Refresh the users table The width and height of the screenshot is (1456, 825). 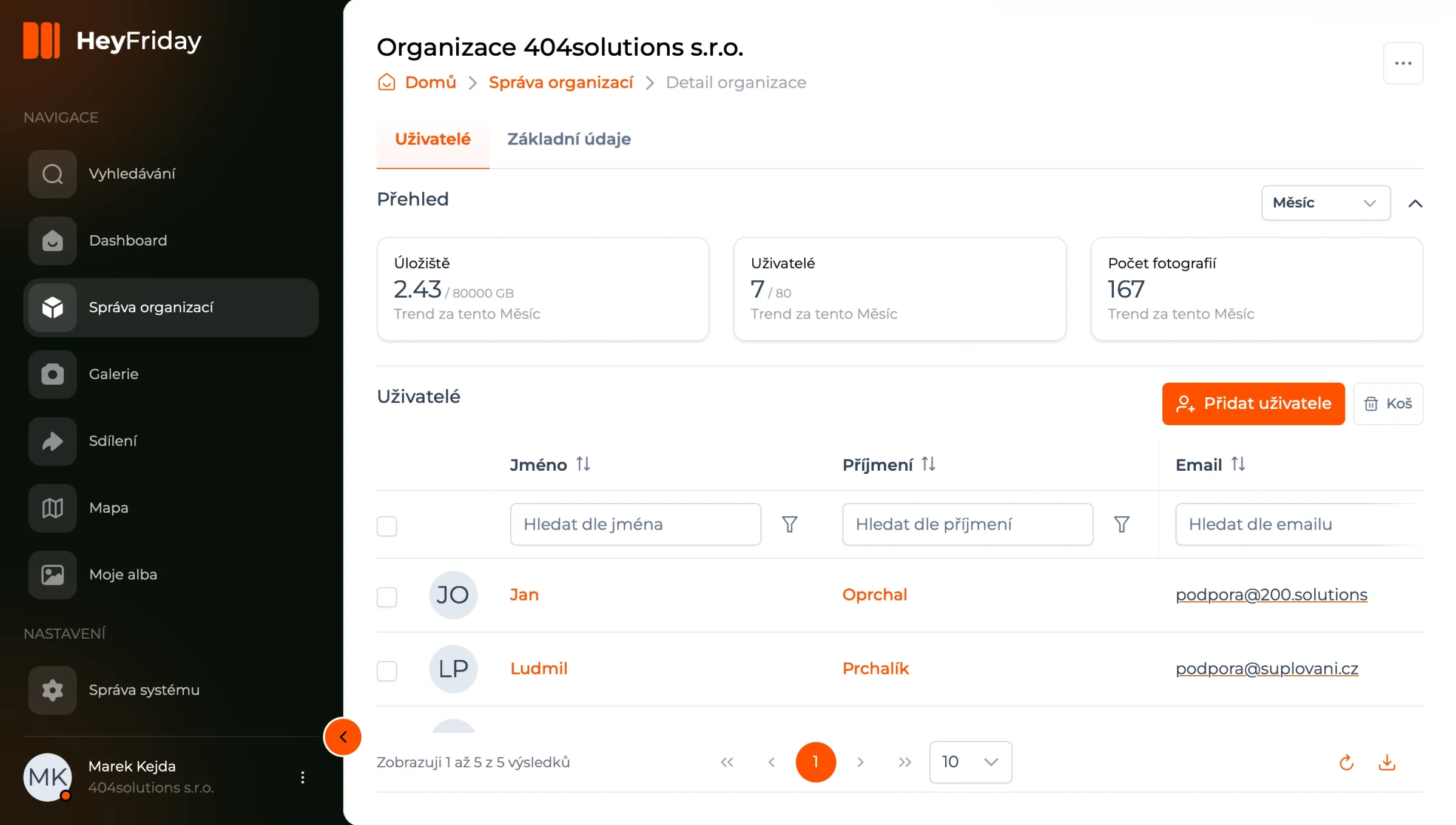pos(1346,763)
